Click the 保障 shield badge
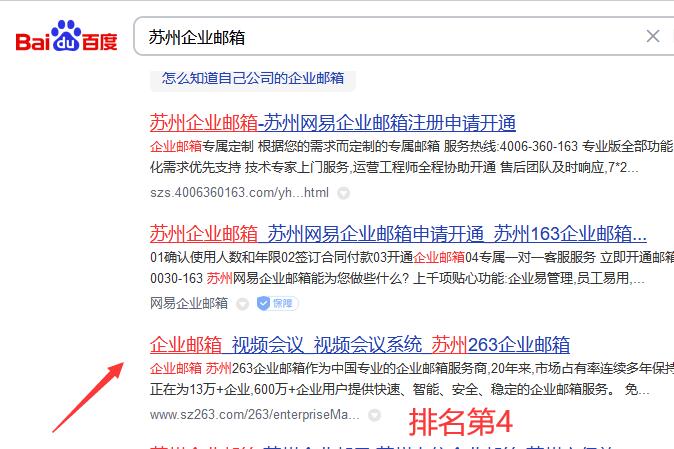 pyautogui.click(x=277, y=303)
